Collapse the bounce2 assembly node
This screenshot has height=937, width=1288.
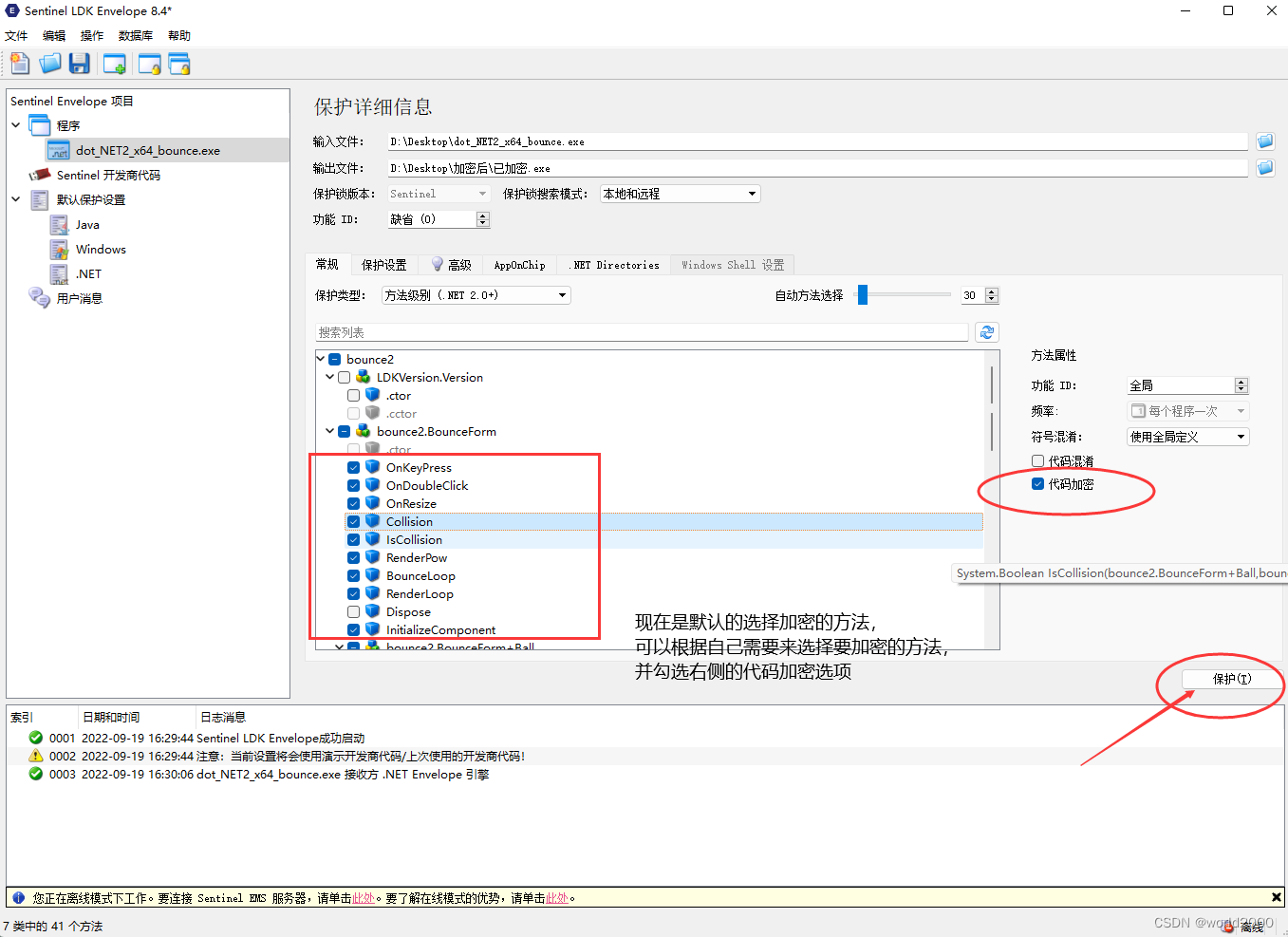[320, 359]
